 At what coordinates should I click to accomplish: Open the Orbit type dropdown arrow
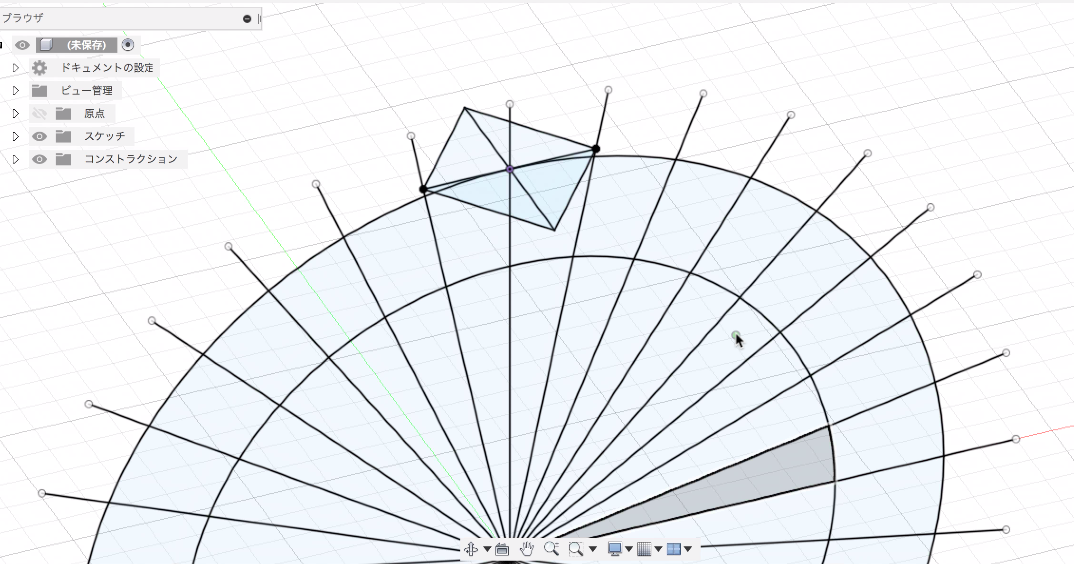point(487,549)
